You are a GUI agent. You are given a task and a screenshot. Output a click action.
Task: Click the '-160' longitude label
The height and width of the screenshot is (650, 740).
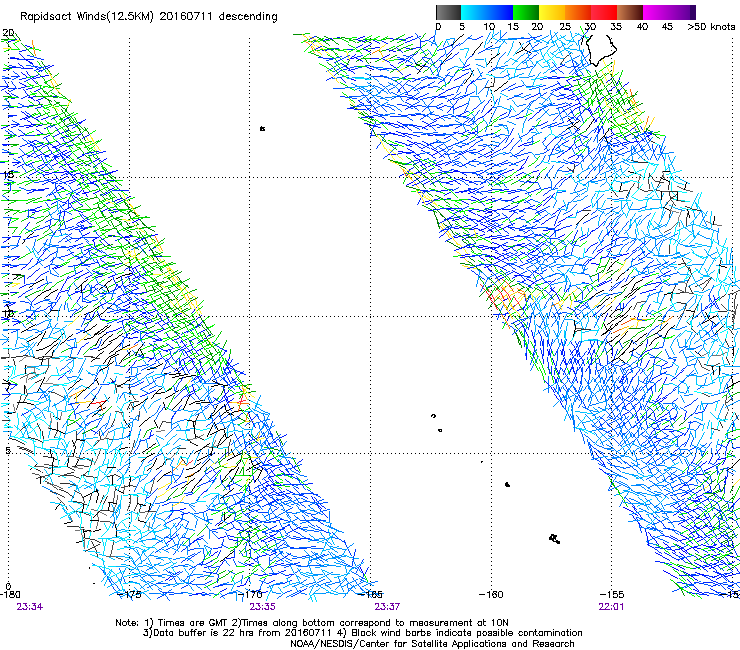(x=491, y=595)
